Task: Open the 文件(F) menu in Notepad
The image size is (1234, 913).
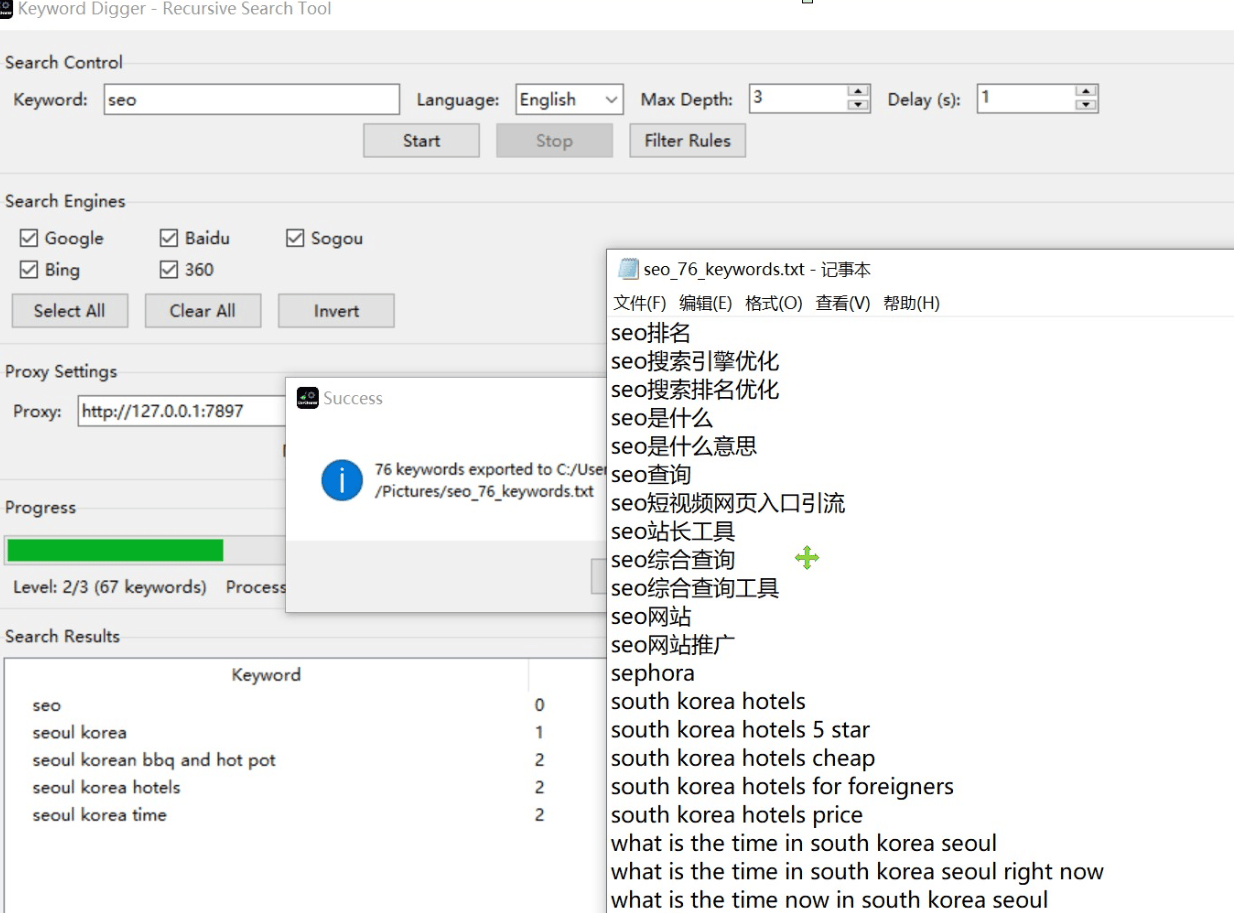Action: pyautogui.click(x=639, y=303)
